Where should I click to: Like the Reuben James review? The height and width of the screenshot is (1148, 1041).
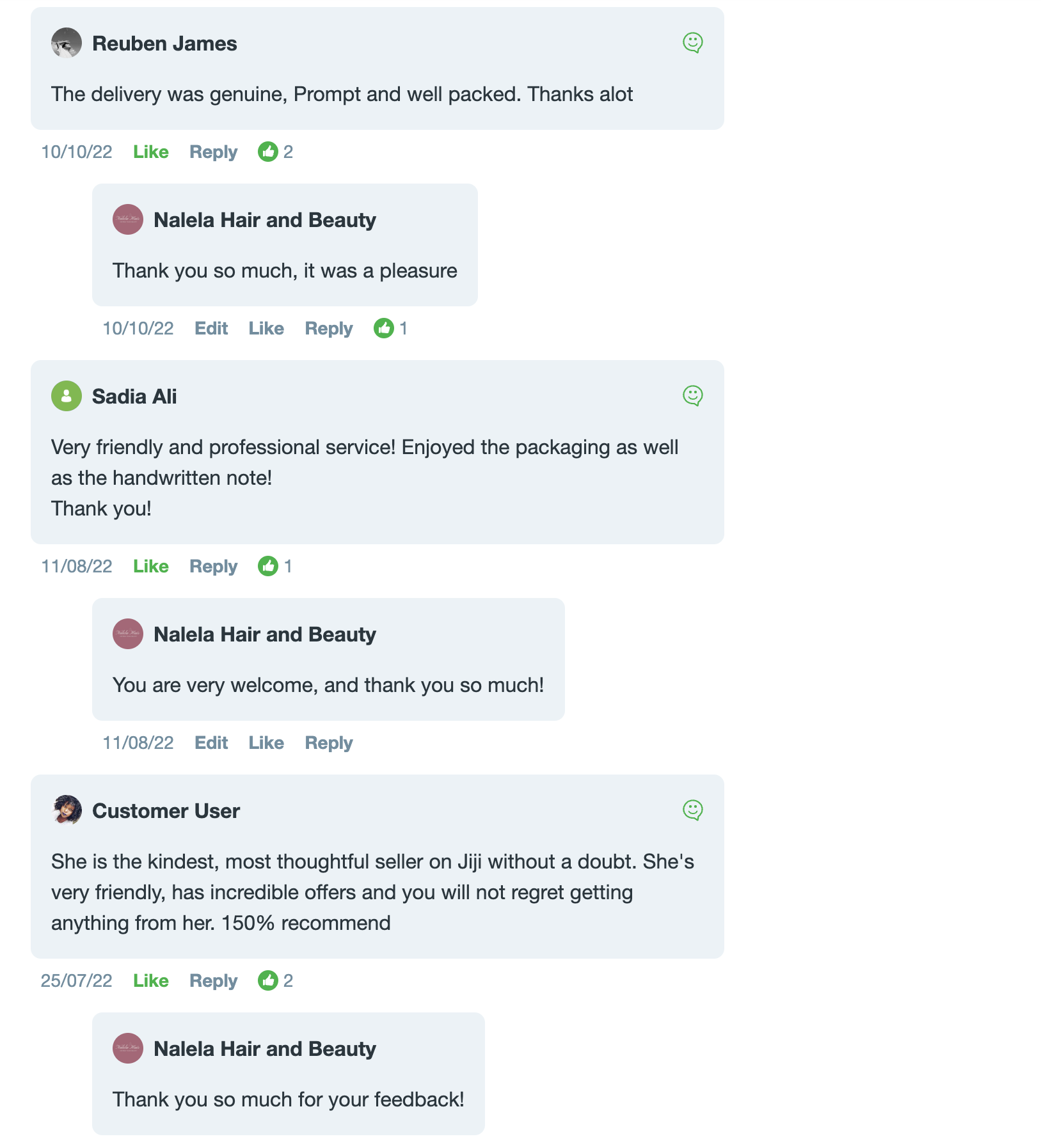[x=151, y=152]
